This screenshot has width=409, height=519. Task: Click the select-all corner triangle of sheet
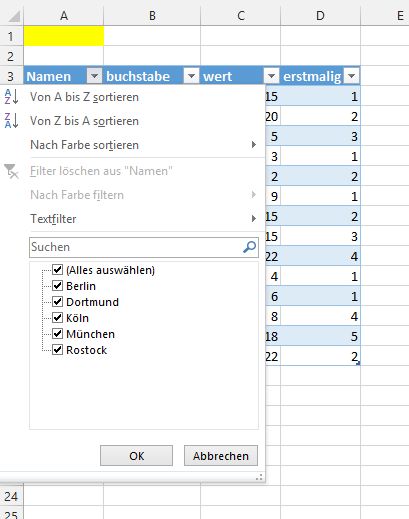tap(14, 16)
